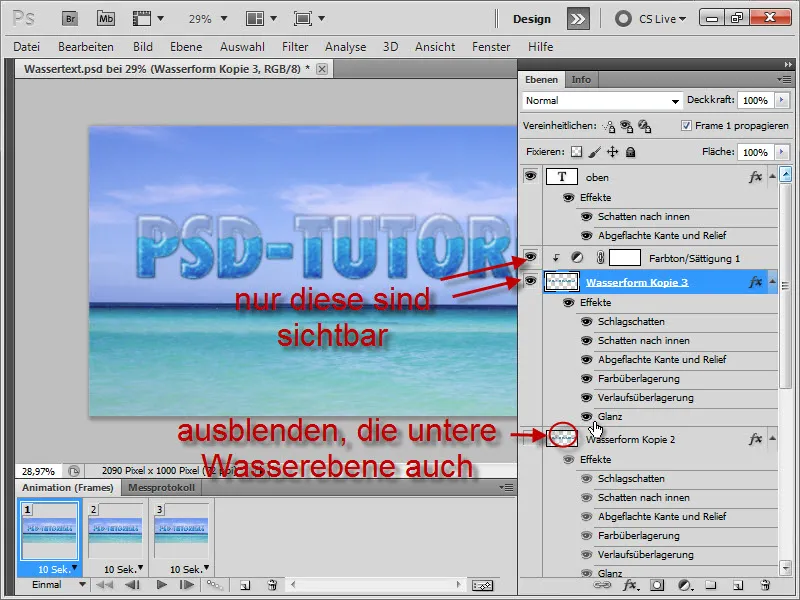Screen dimensions: 800x600
Task: Go to the previous animation frame
Action: (133, 585)
